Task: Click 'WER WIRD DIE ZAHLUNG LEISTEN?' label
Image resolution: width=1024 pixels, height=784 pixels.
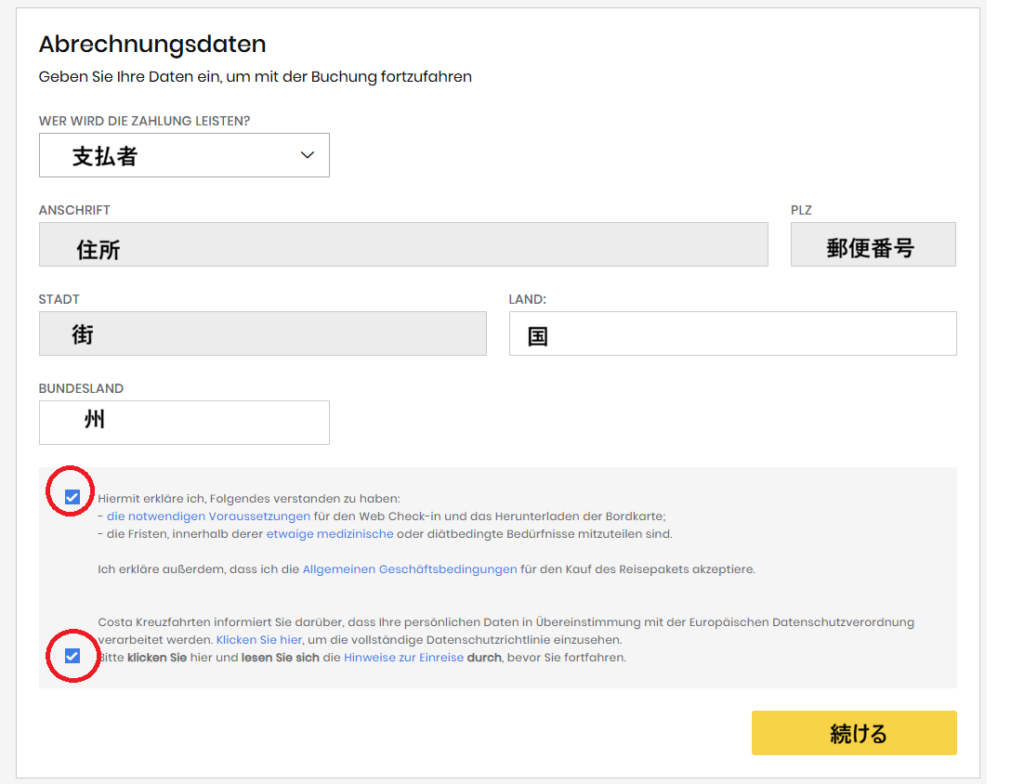Action: (x=144, y=121)
